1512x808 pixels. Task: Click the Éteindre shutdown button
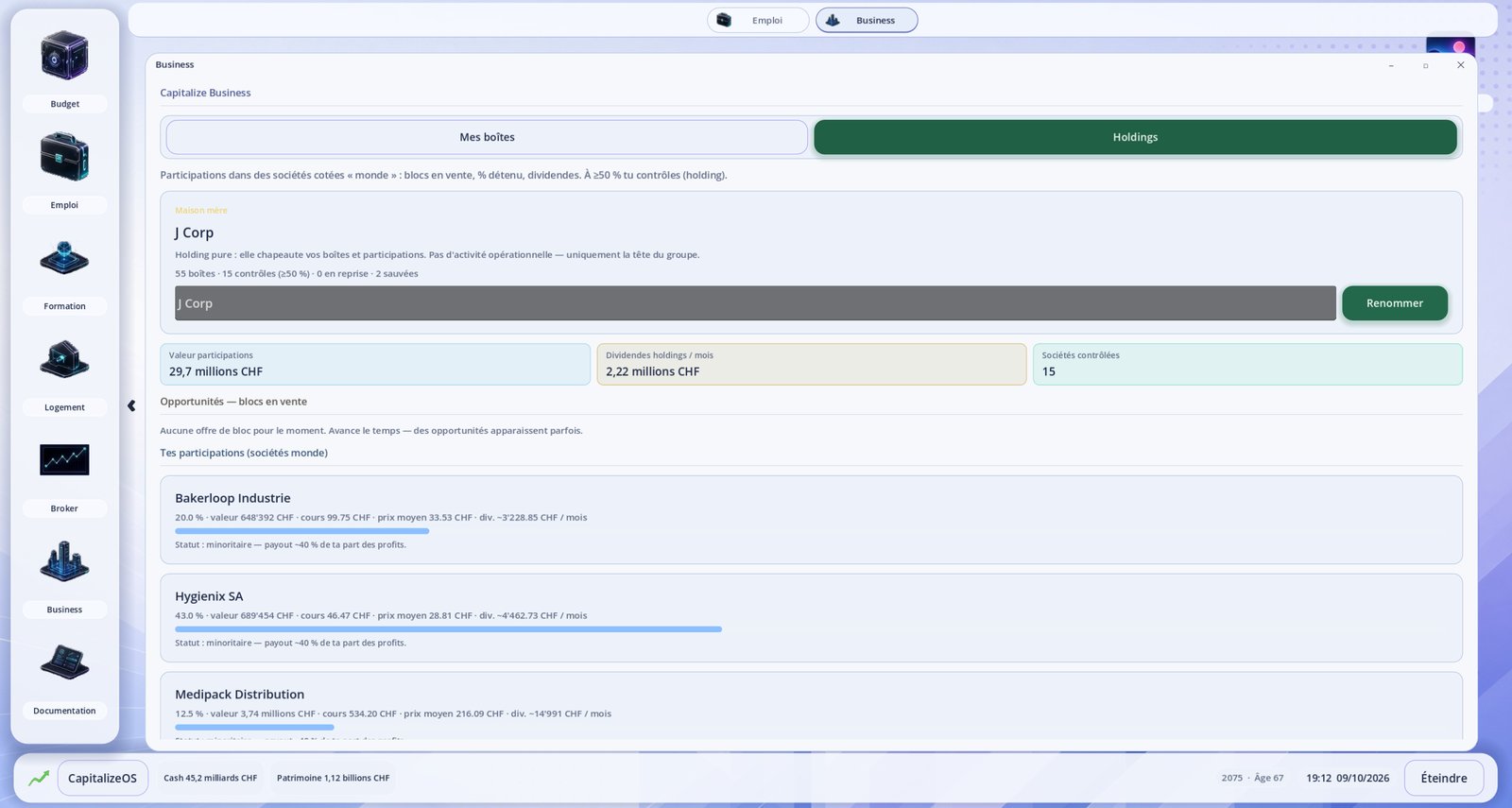tap(1444, 778)
